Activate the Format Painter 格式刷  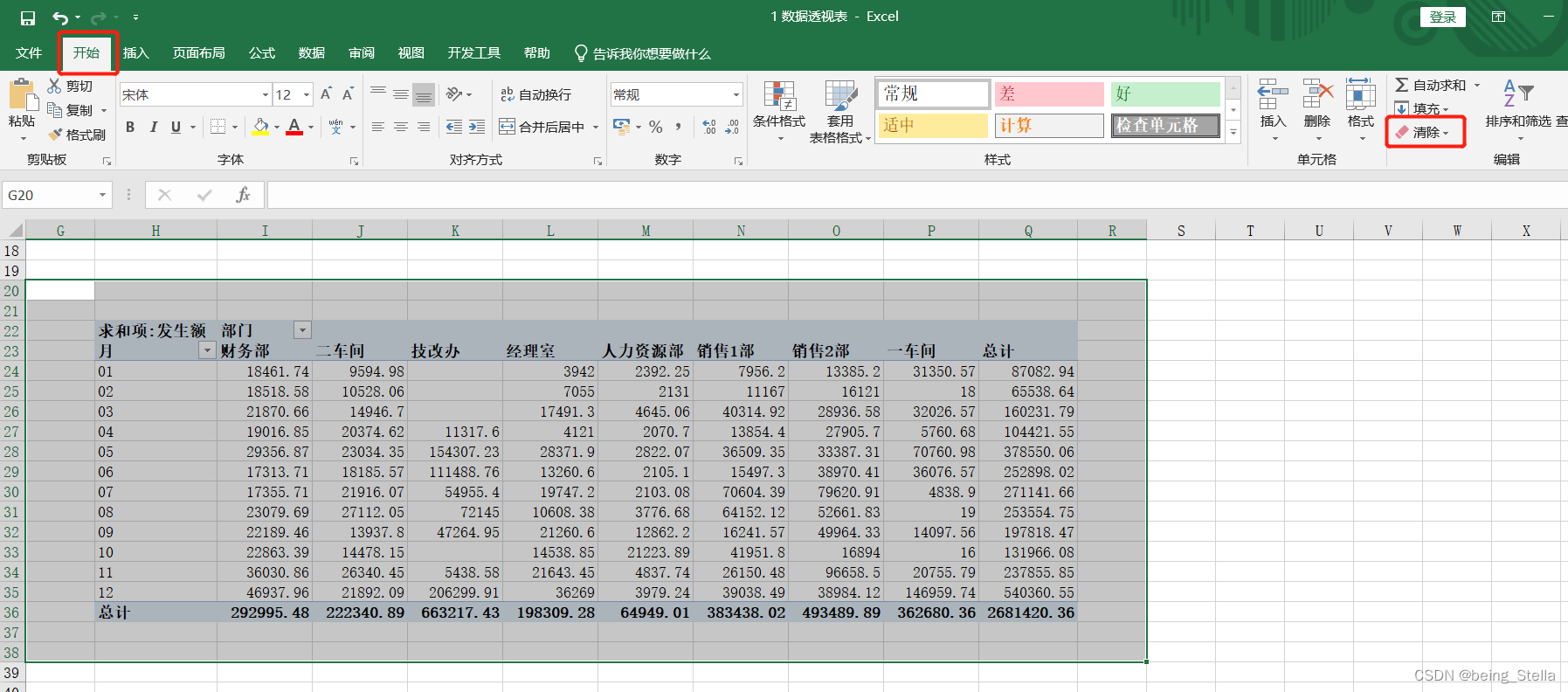coord(77,135)
